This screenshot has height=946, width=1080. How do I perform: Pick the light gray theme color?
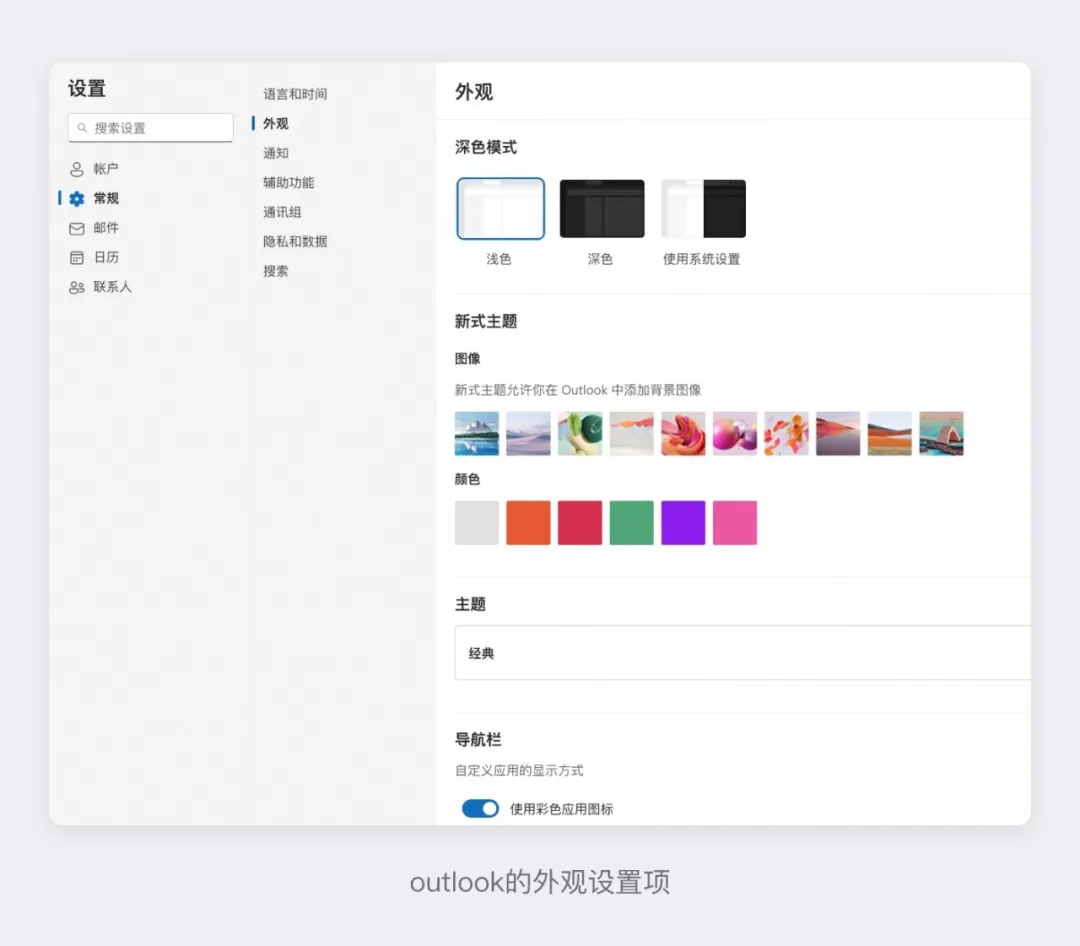477,523
